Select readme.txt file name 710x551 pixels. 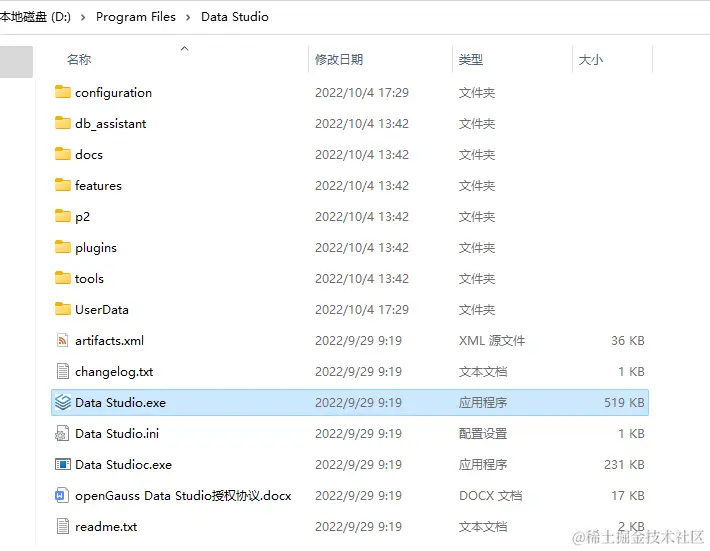tap(106, 527)
